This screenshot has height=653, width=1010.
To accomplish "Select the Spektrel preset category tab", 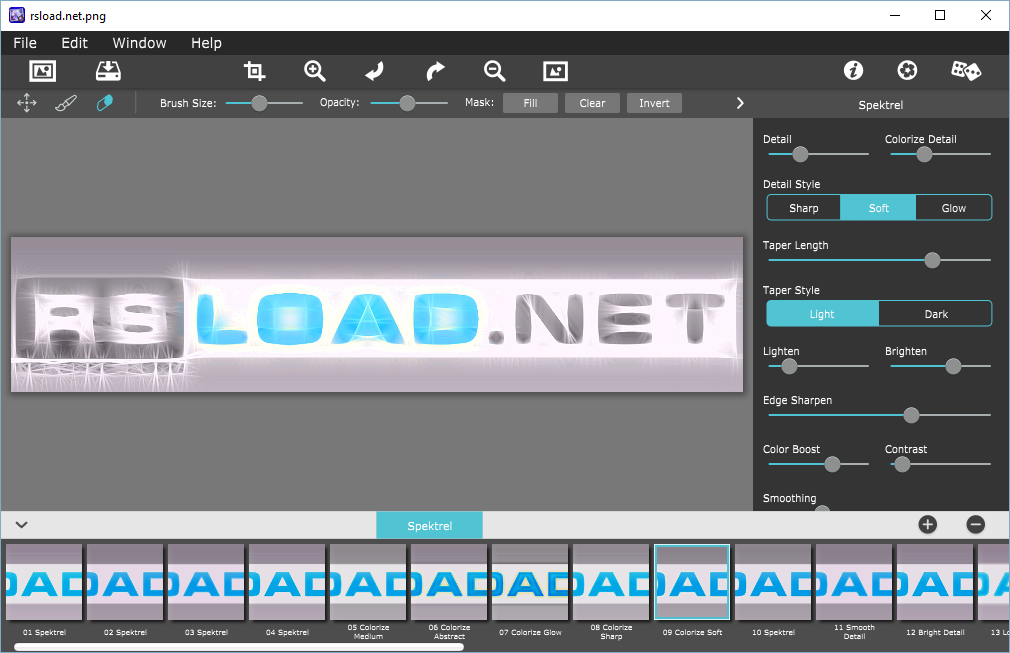I will [x=430, y=525].
